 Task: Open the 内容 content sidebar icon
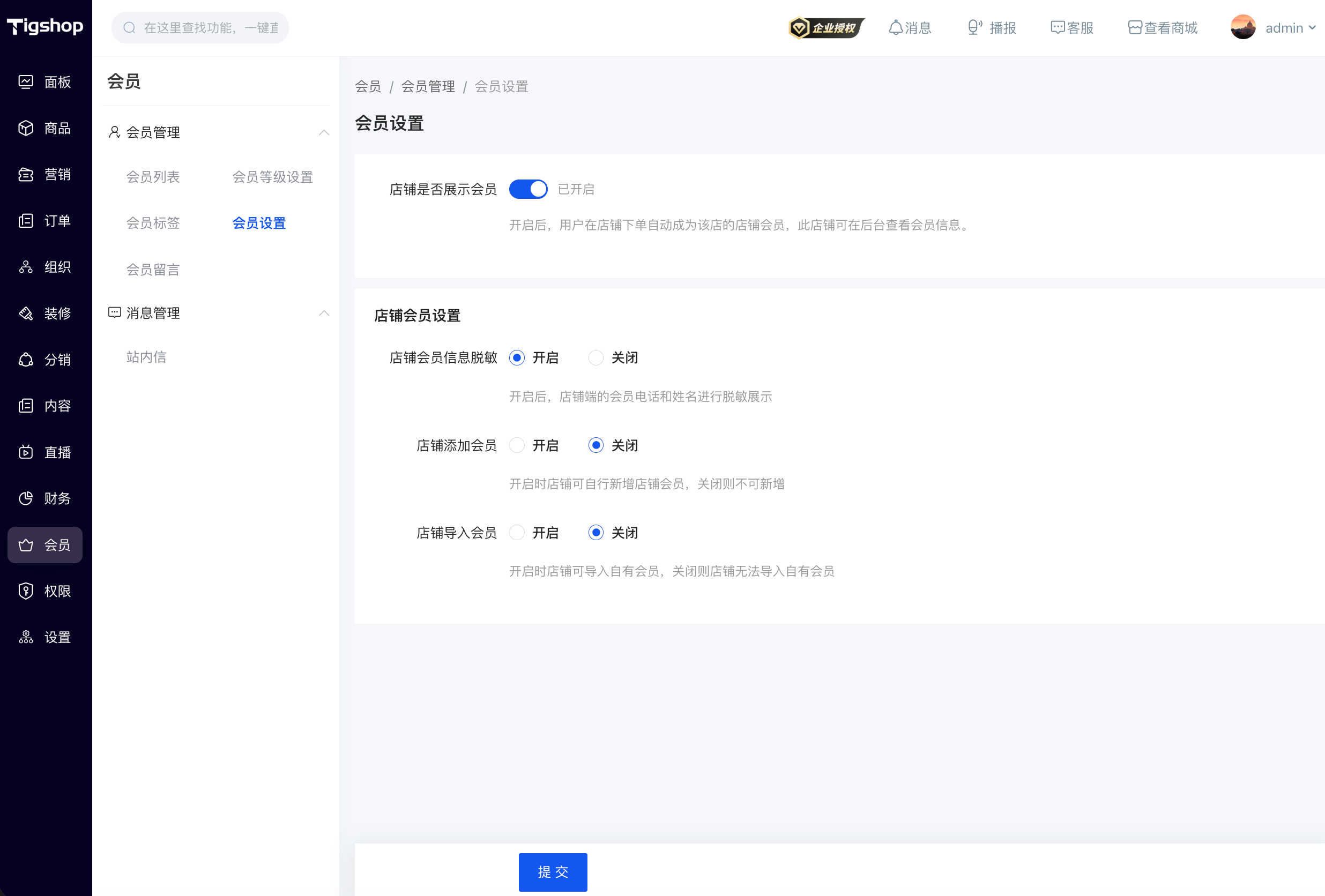pos(26,406)
